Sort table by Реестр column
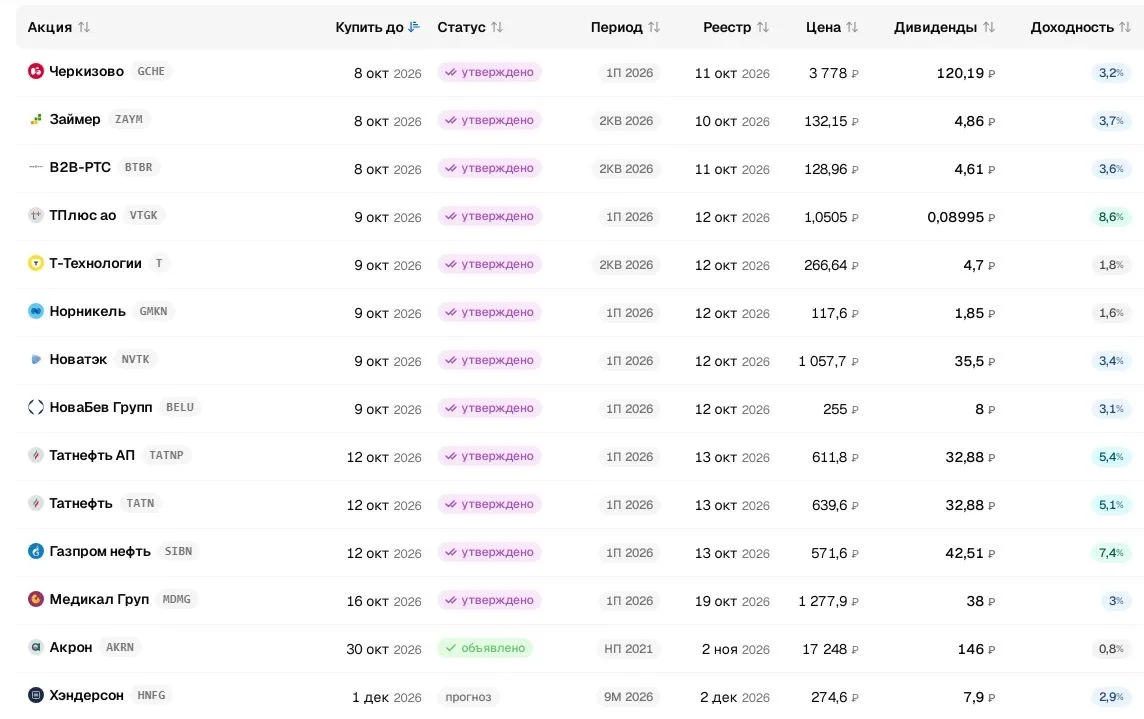The image size is (1144, 719). [736, 27]
